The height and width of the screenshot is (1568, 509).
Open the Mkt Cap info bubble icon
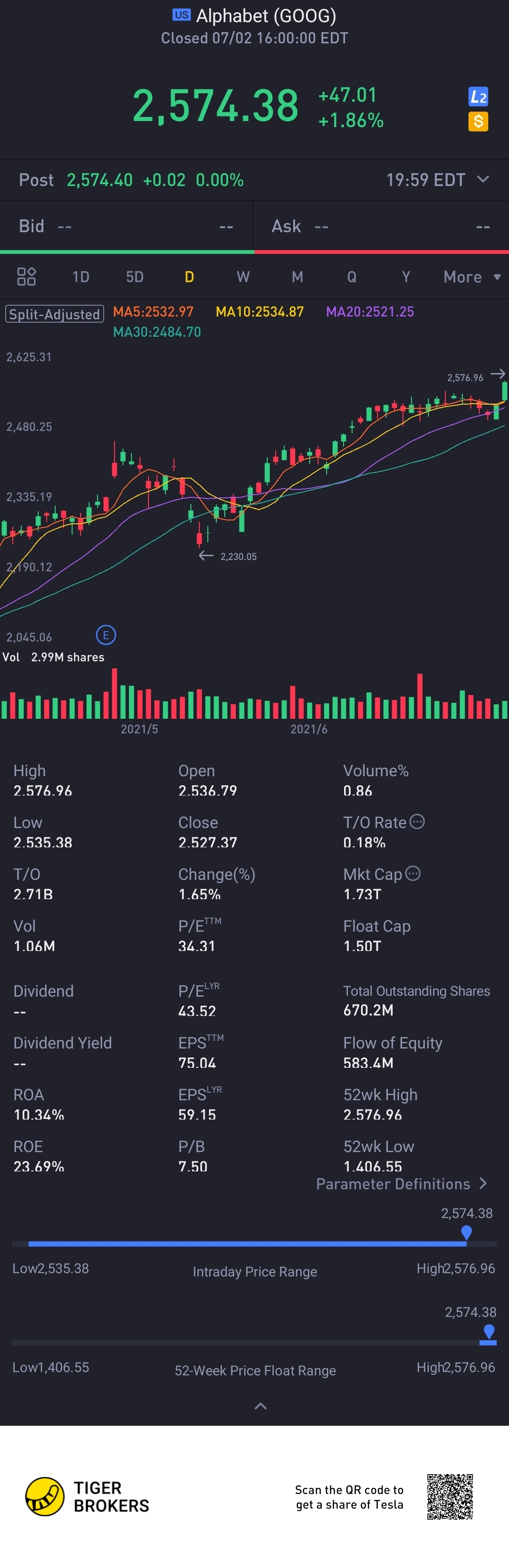pos(413,873)
